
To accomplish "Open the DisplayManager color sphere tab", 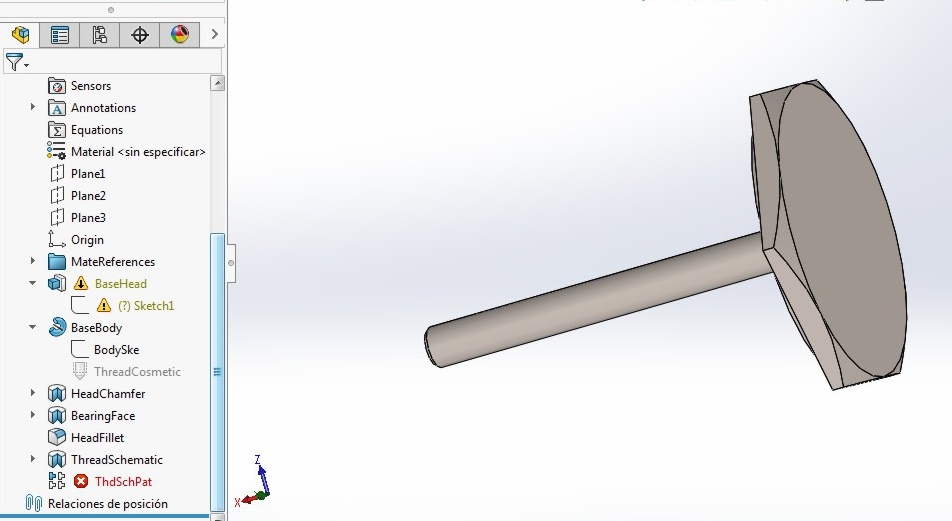I will point(180,35).
